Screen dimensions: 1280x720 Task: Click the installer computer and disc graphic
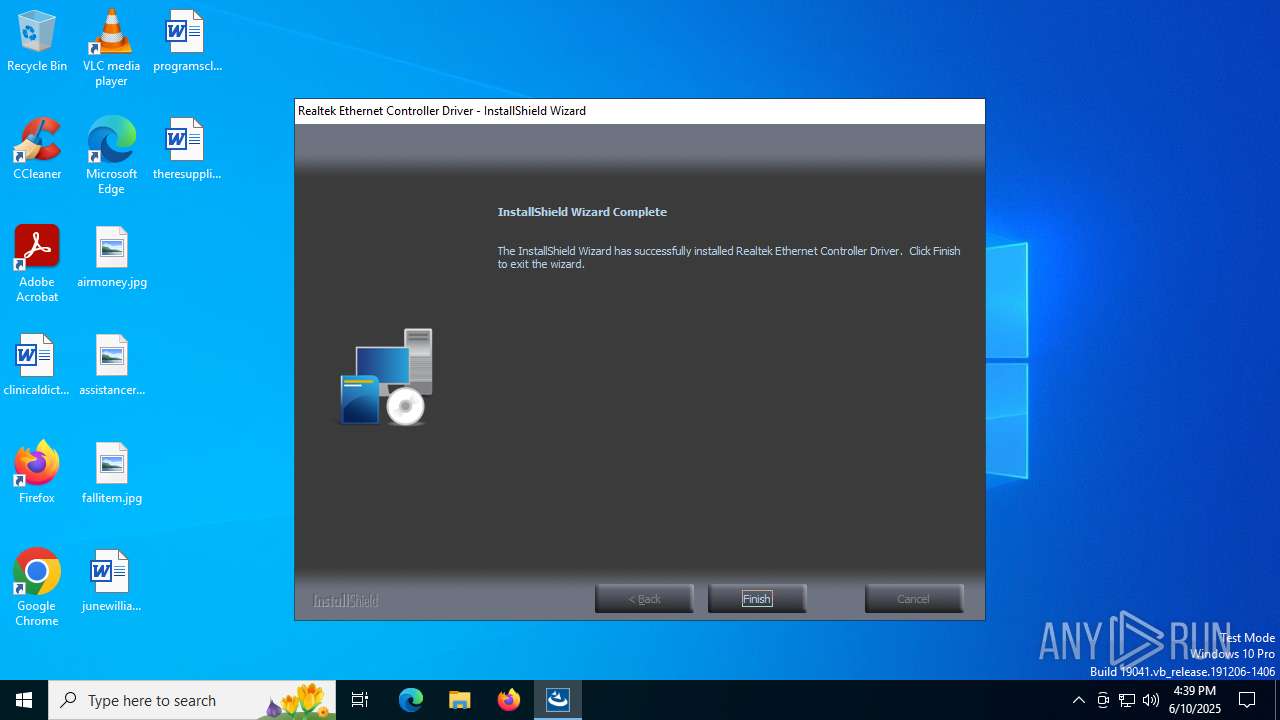(x=386, y=377)
